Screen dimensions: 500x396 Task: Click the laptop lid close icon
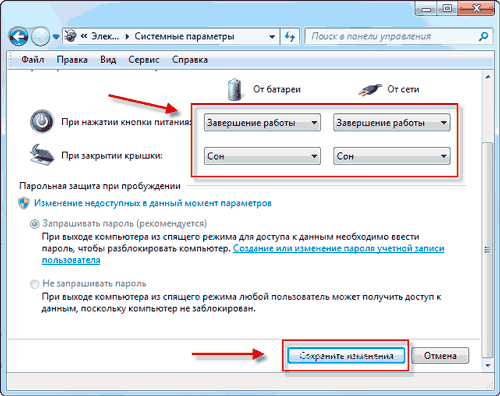pos(42,155)
